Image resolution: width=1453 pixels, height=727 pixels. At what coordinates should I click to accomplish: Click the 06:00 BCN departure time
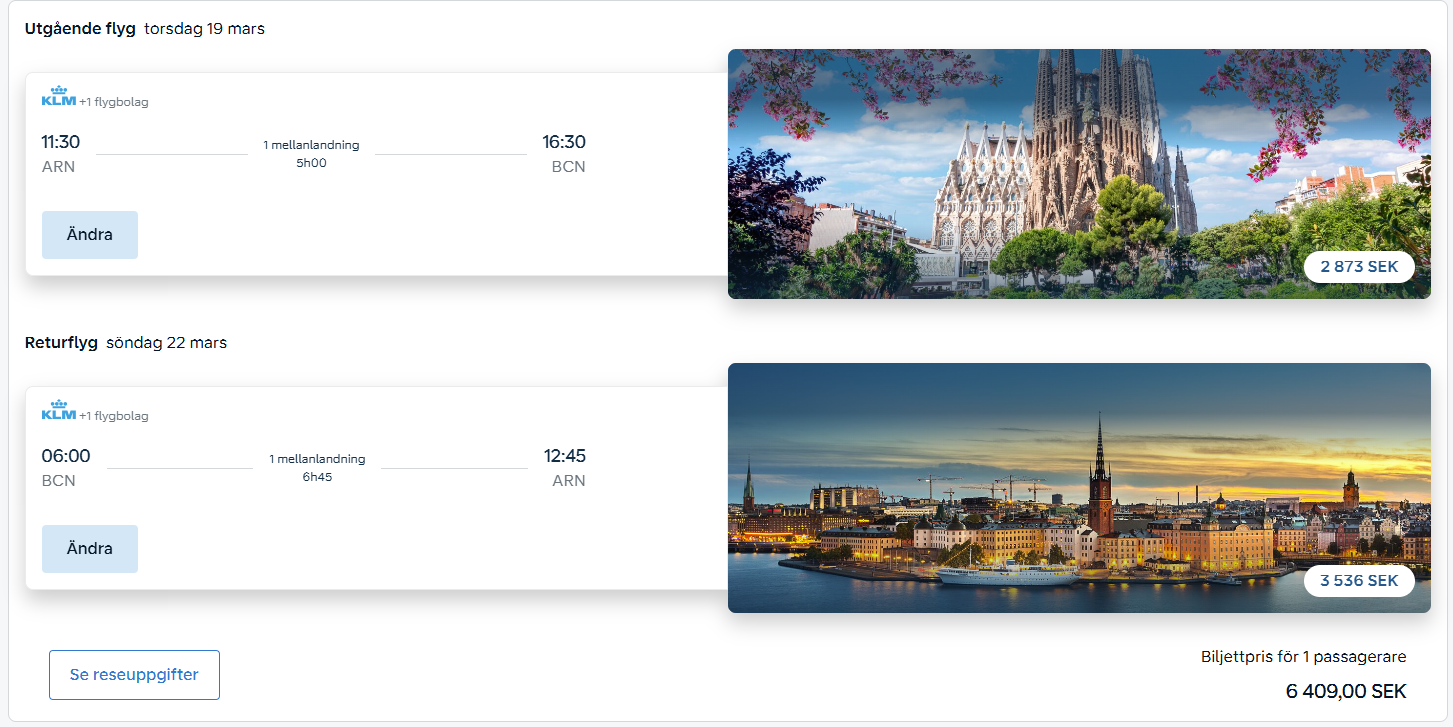[65, 456]
